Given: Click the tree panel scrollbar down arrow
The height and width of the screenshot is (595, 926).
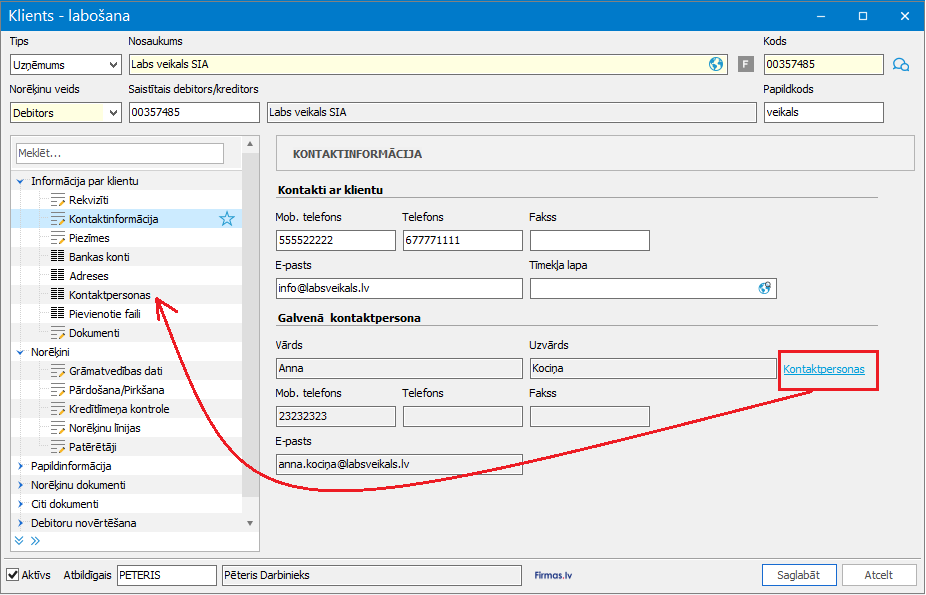Looking at the screenshot, I should [x=250, y=523].
